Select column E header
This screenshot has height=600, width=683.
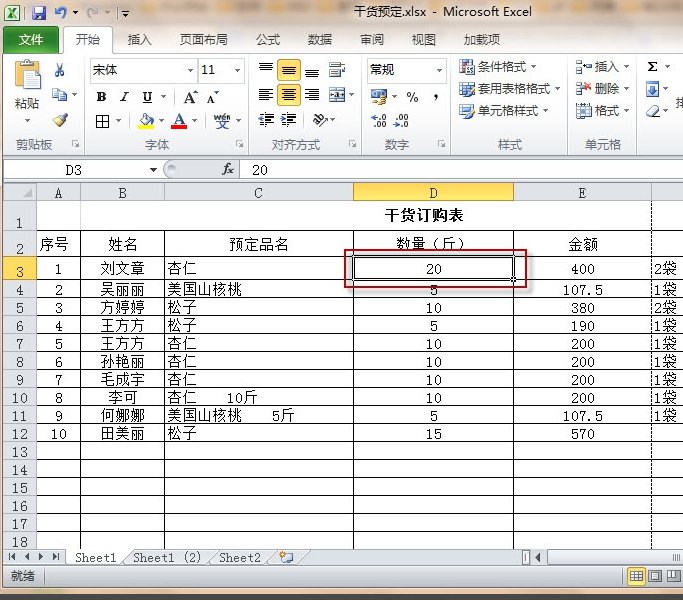pos(582,193)
